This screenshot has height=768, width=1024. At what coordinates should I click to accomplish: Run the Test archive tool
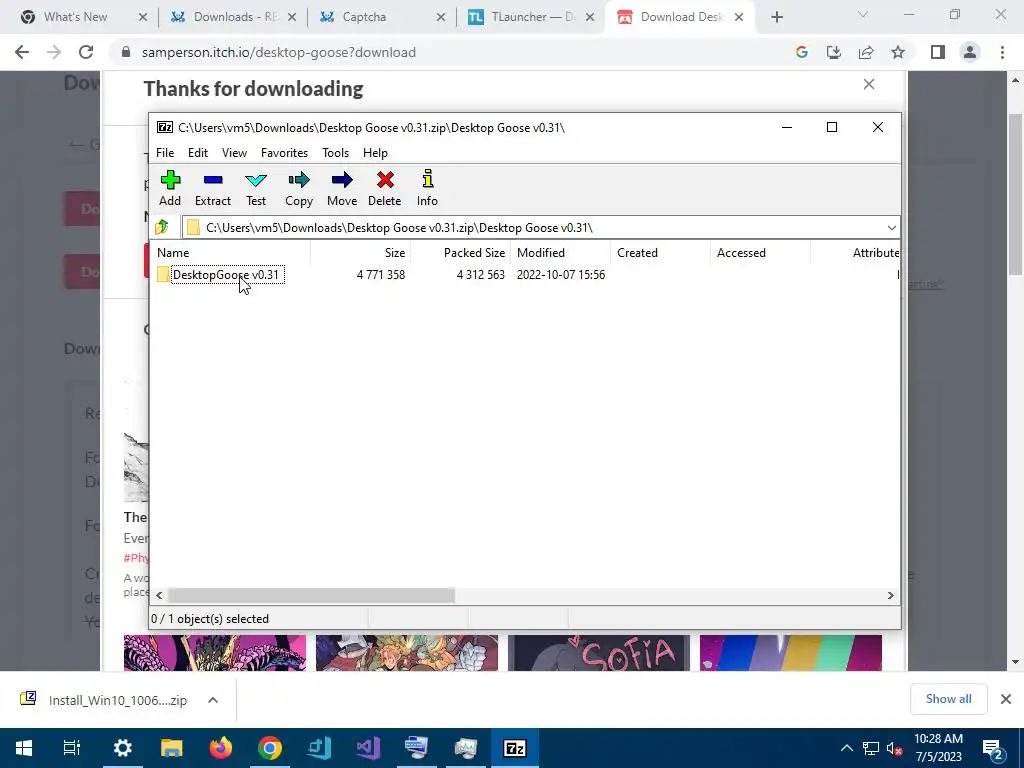click(256, 189)
